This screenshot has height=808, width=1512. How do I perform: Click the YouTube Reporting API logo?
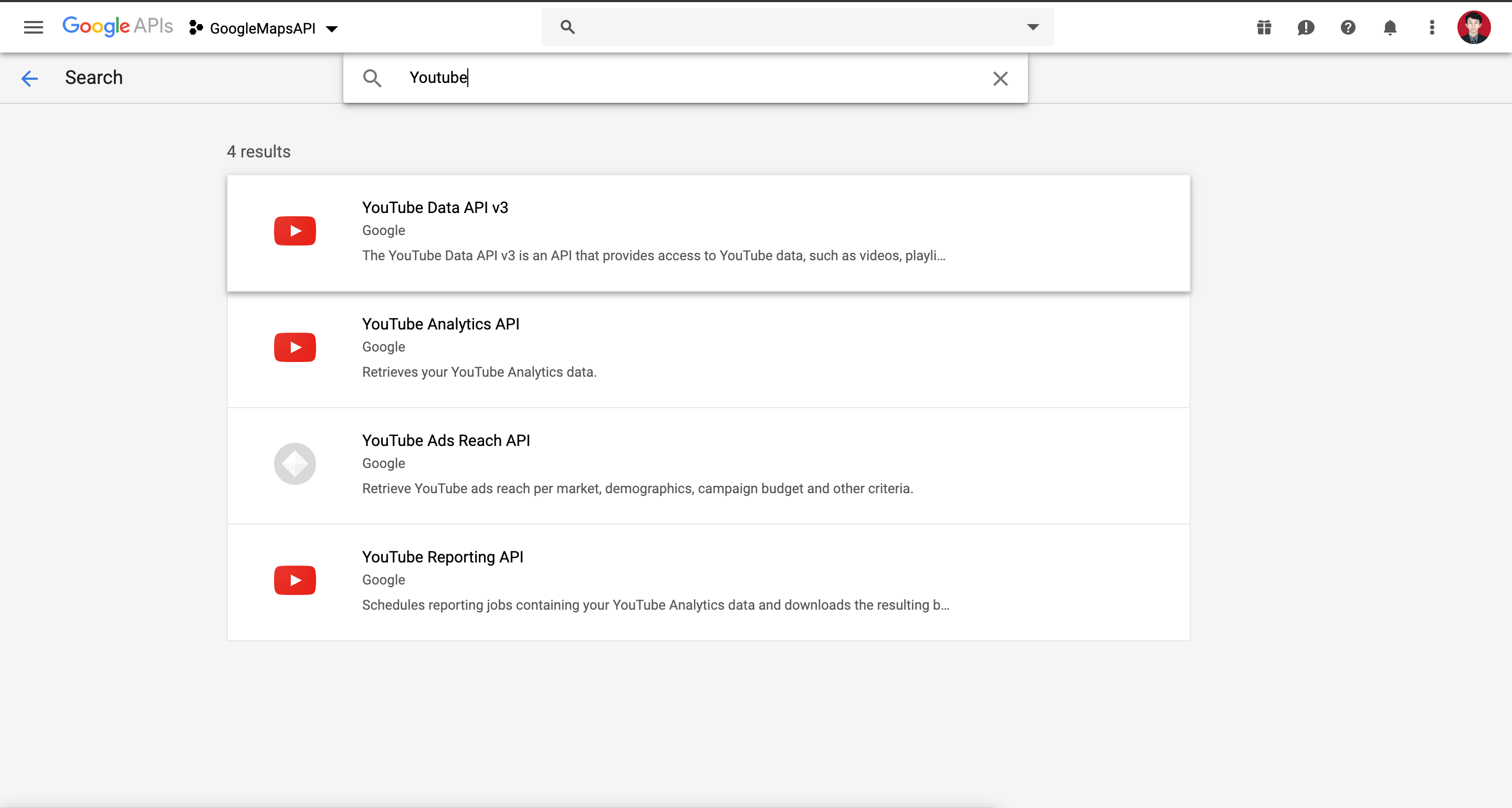pyautogui.click(x=295, y=580)
